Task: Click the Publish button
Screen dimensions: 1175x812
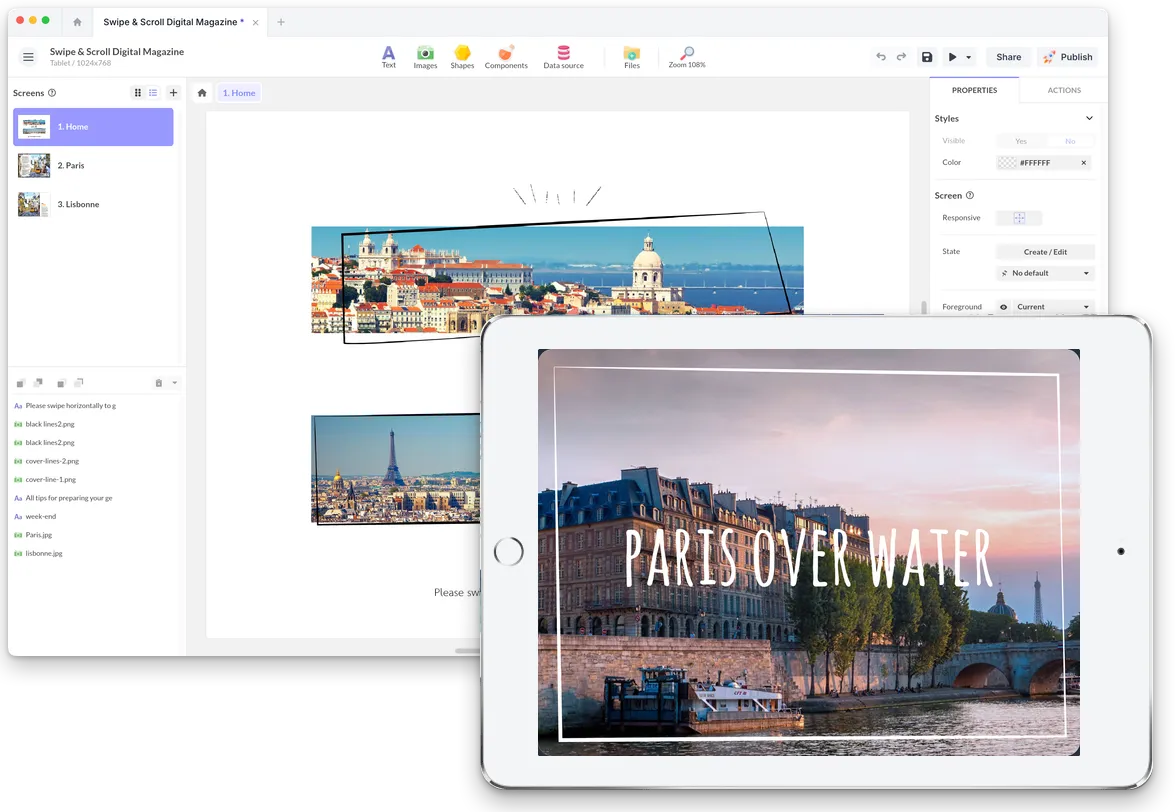Action: [1068, 57]
